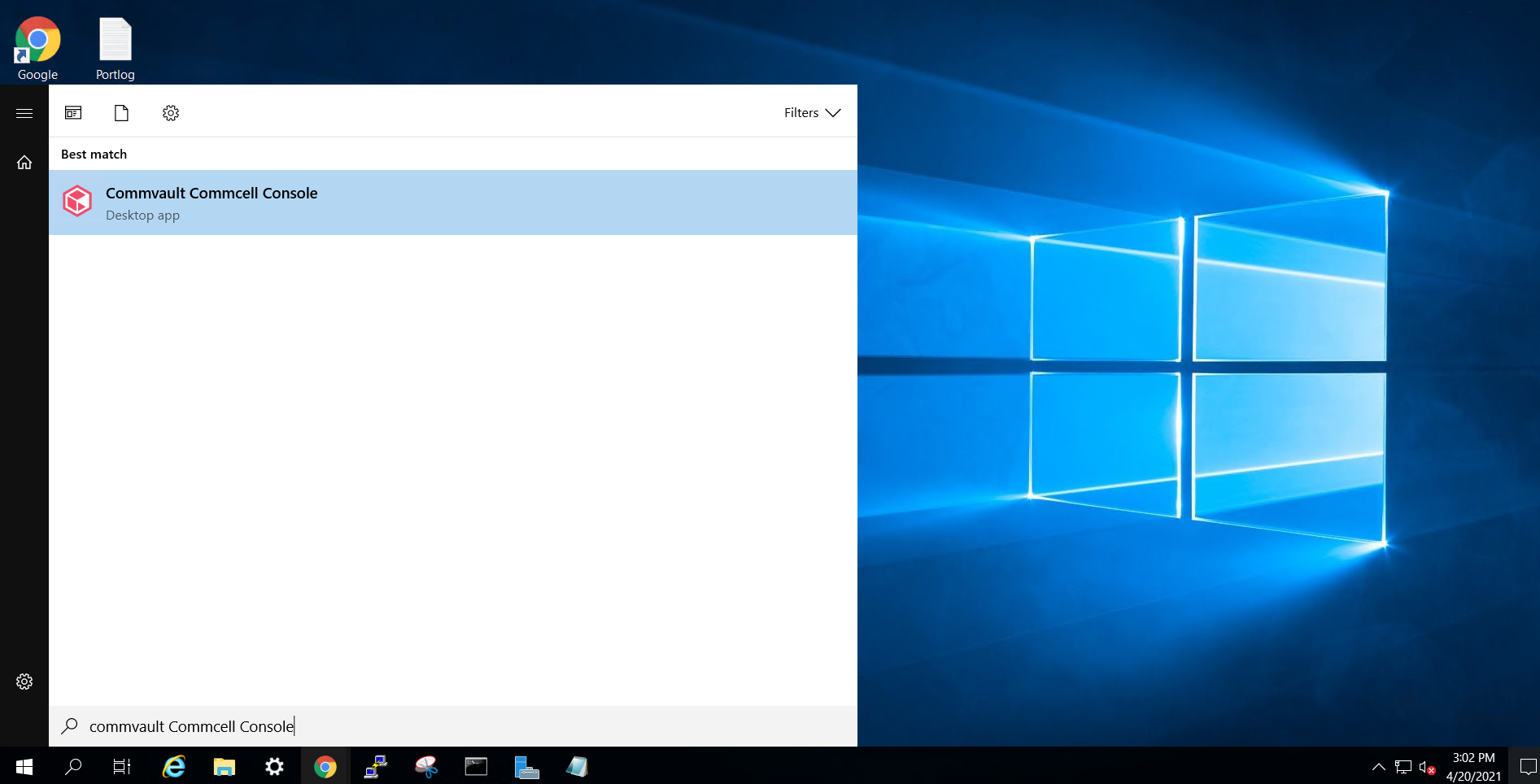This screenshot has width=1540, height=784.
Task: Open Task View from taskbar
Action: click(x=122, y=766)
